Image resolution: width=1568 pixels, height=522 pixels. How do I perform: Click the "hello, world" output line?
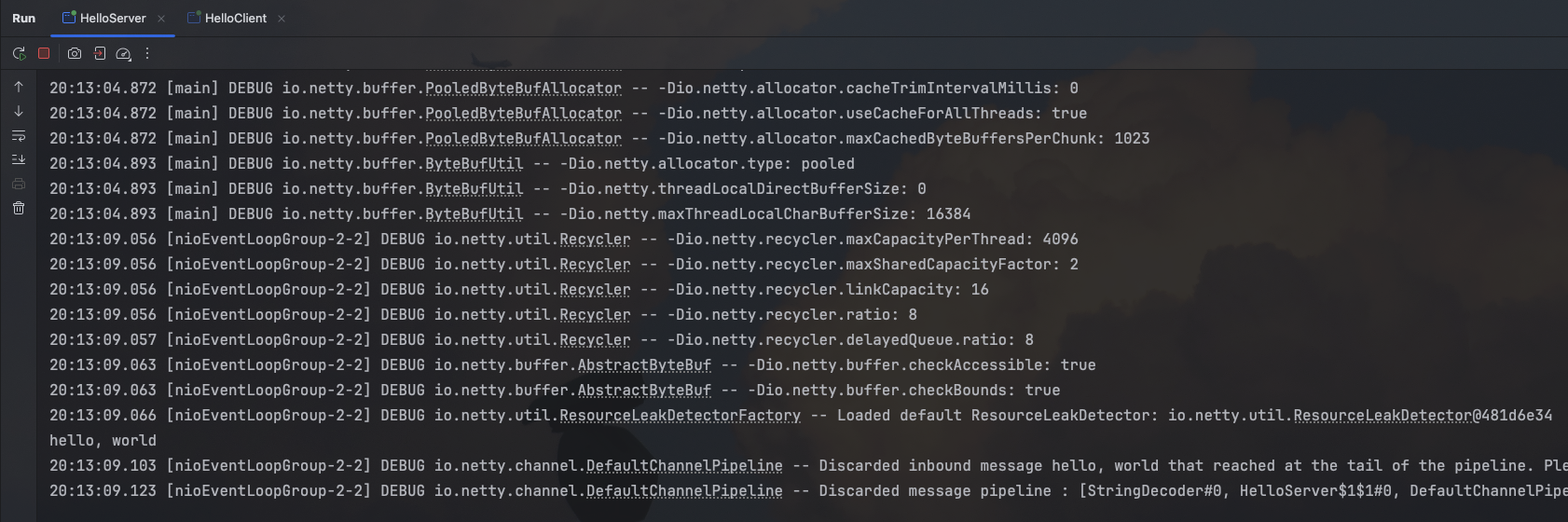coord(103,441)
